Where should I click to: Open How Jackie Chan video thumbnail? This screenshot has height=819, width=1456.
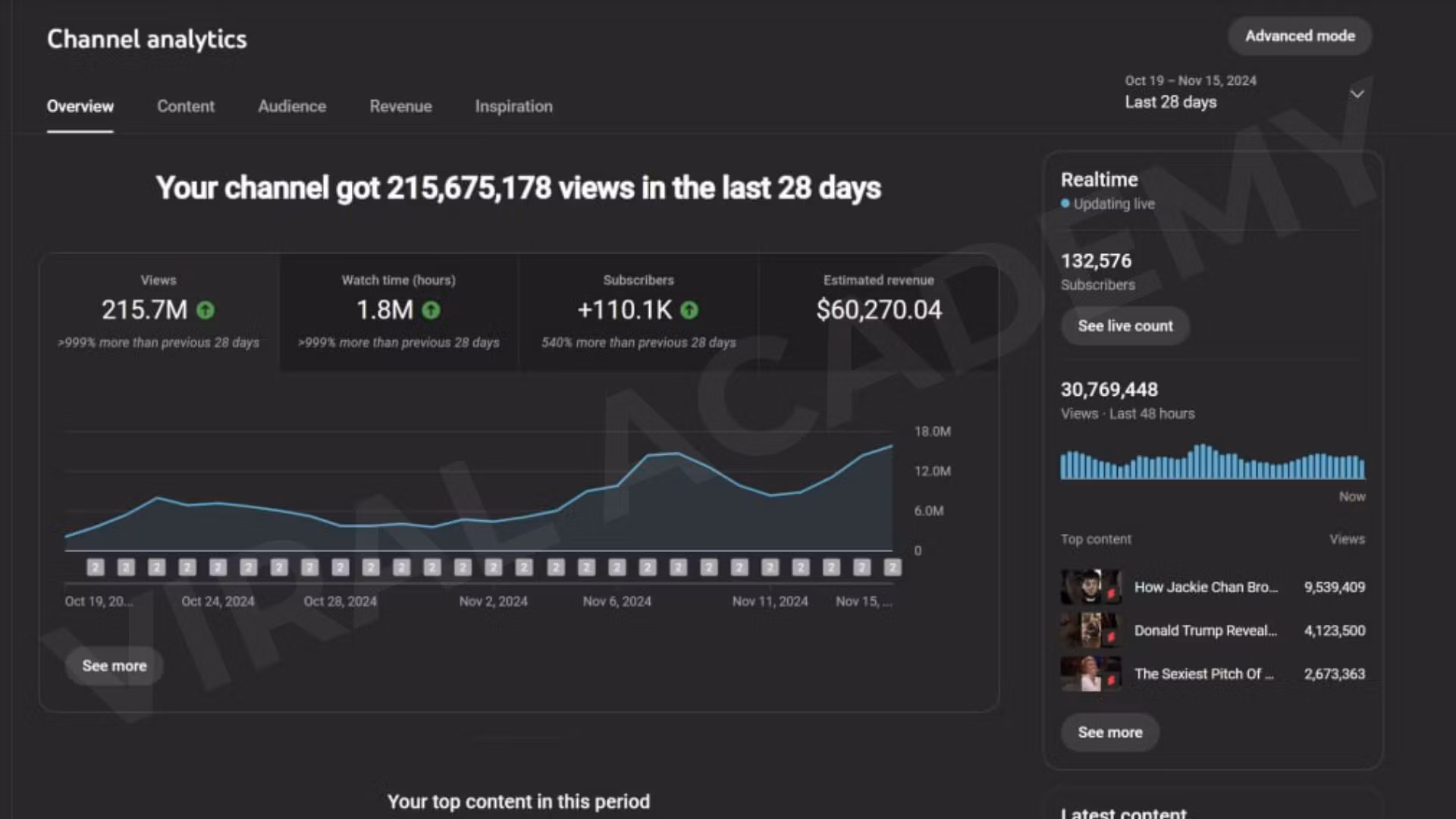click(1090, 587)
